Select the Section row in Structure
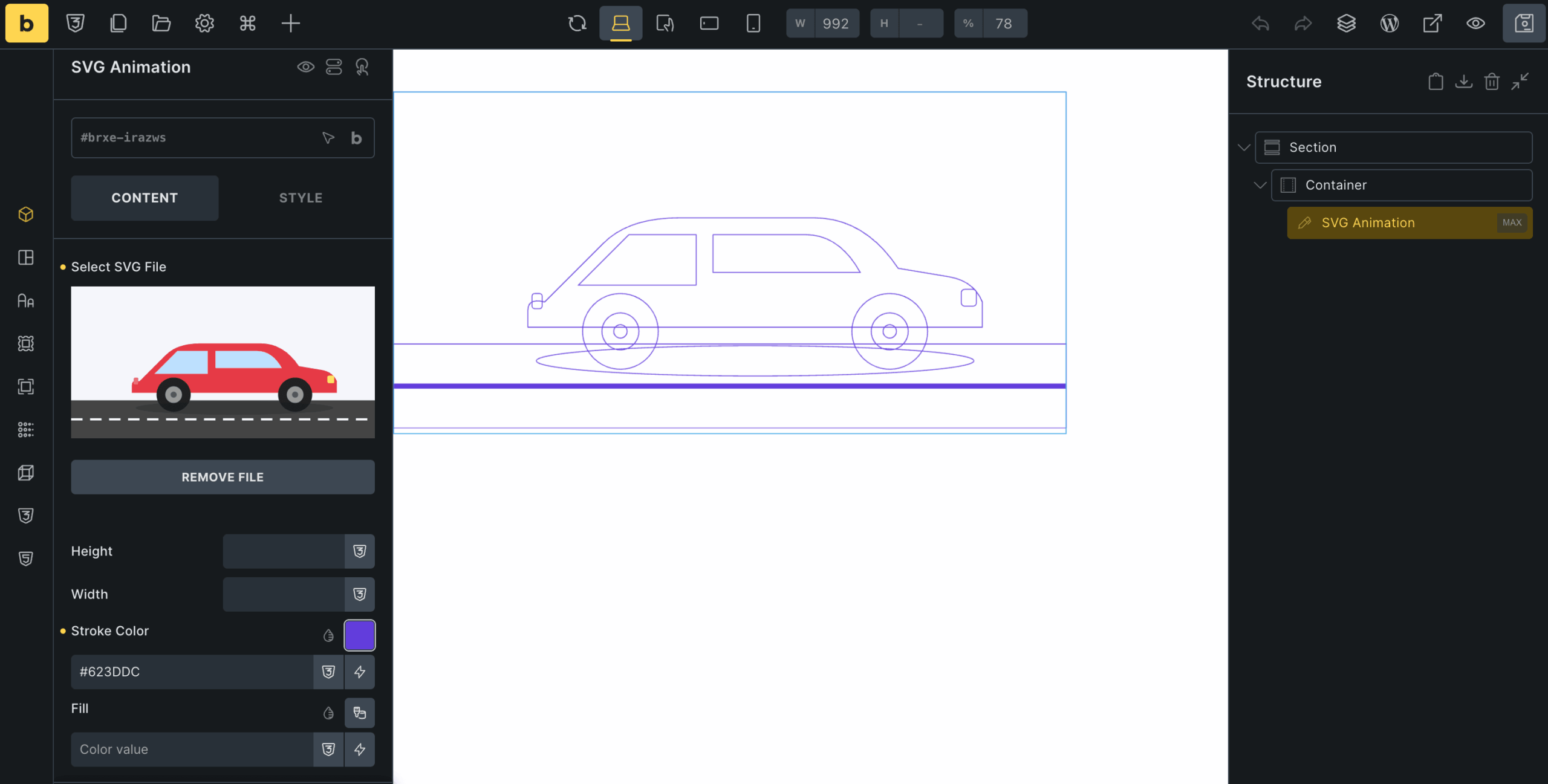 click(x=1393, y=147)
